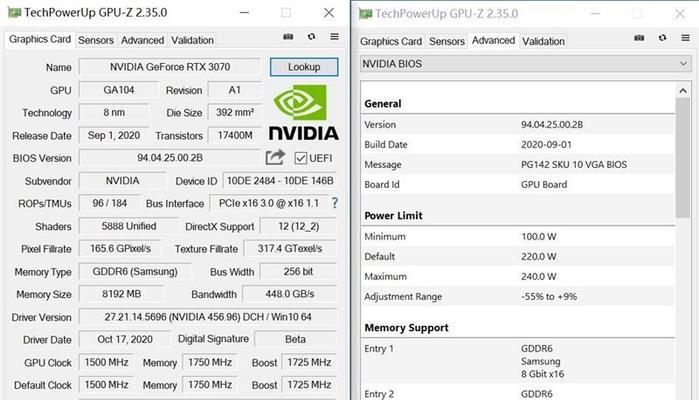Click the Default Clock field 1500 MHz

pyautogui.click(x=107, y=384)
